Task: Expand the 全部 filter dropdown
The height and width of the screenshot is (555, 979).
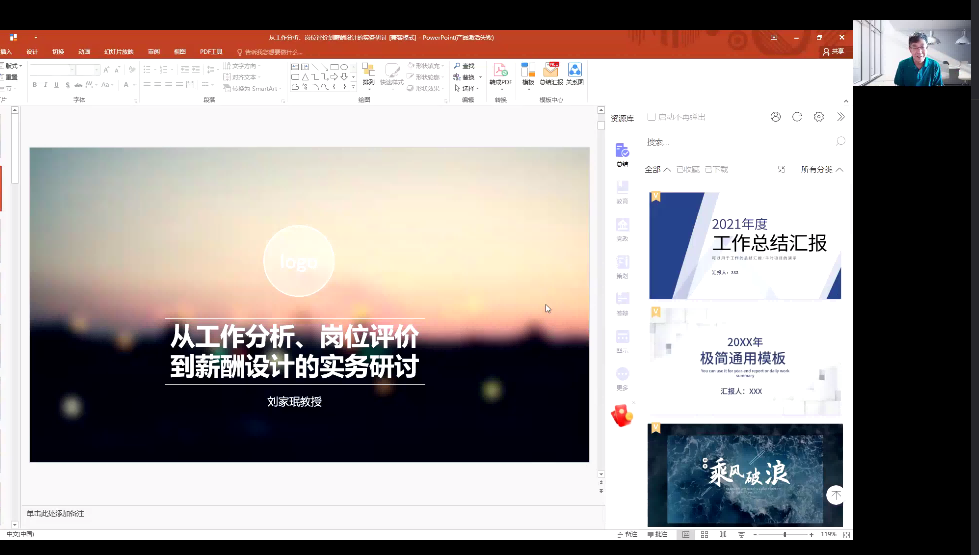Action: [657, 170]
